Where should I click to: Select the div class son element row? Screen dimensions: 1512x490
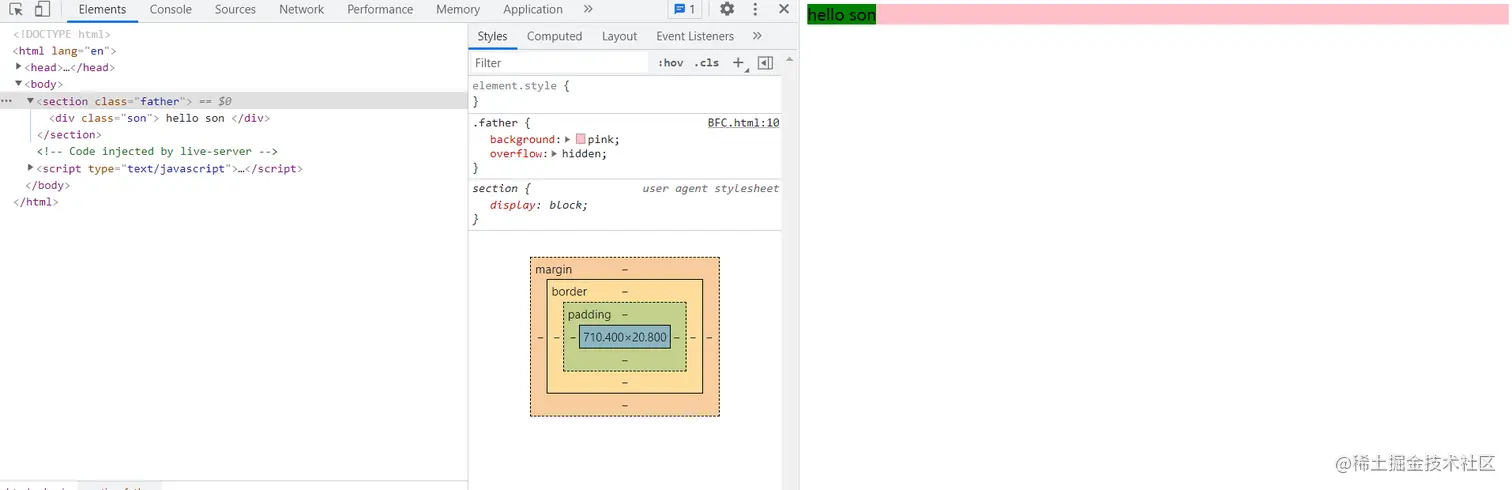[x=160, y=118]
